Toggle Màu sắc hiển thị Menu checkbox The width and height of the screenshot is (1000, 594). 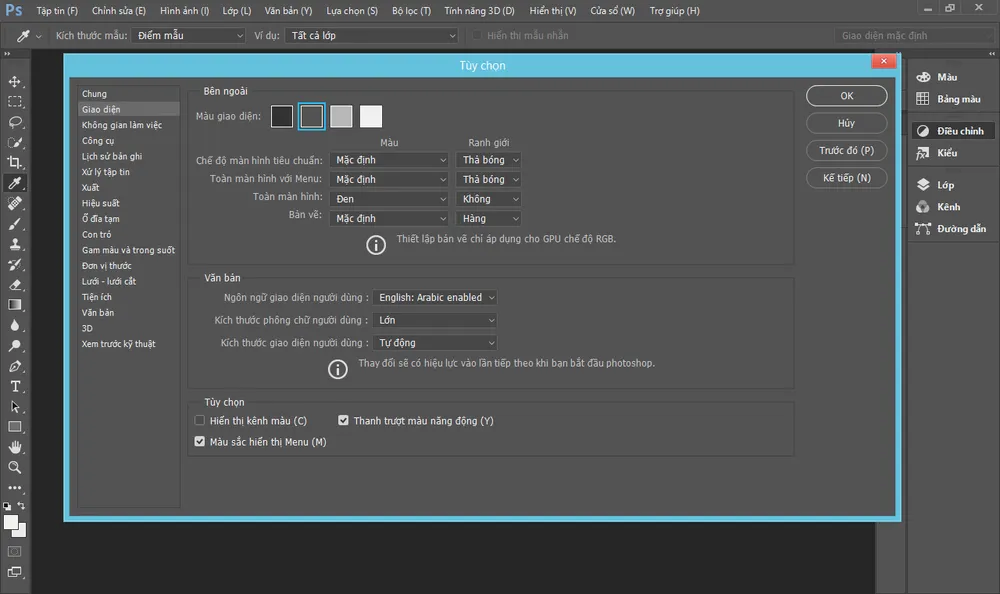coord(200,441)
